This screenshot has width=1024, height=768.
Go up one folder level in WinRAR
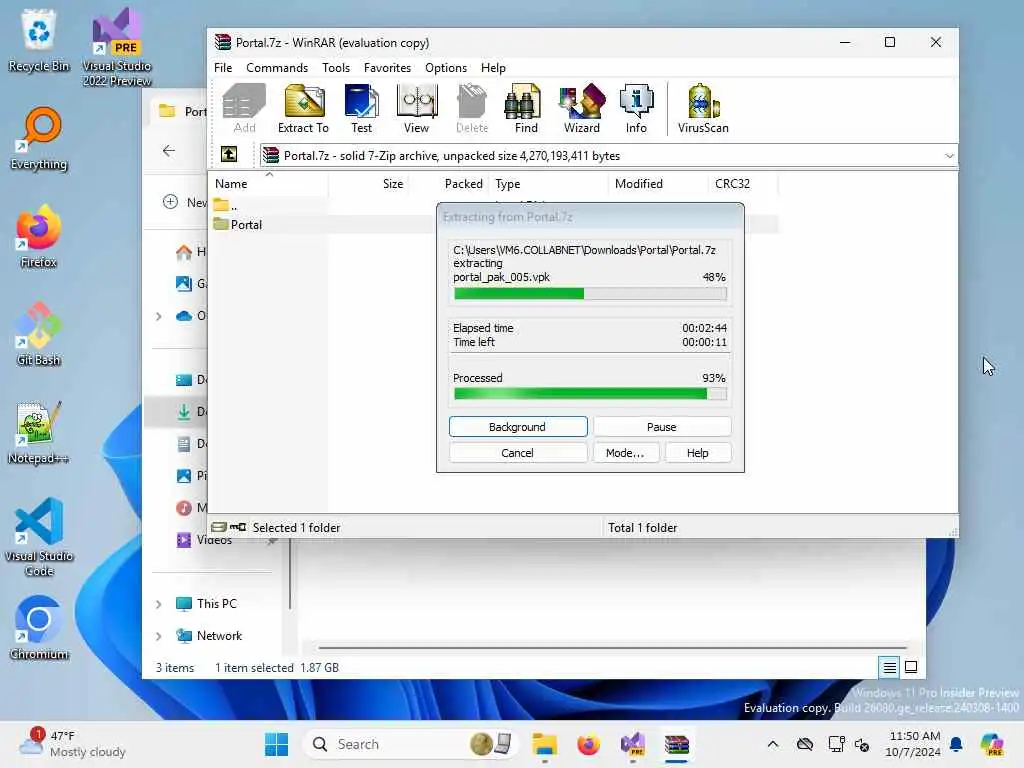[x=229, y=155]
